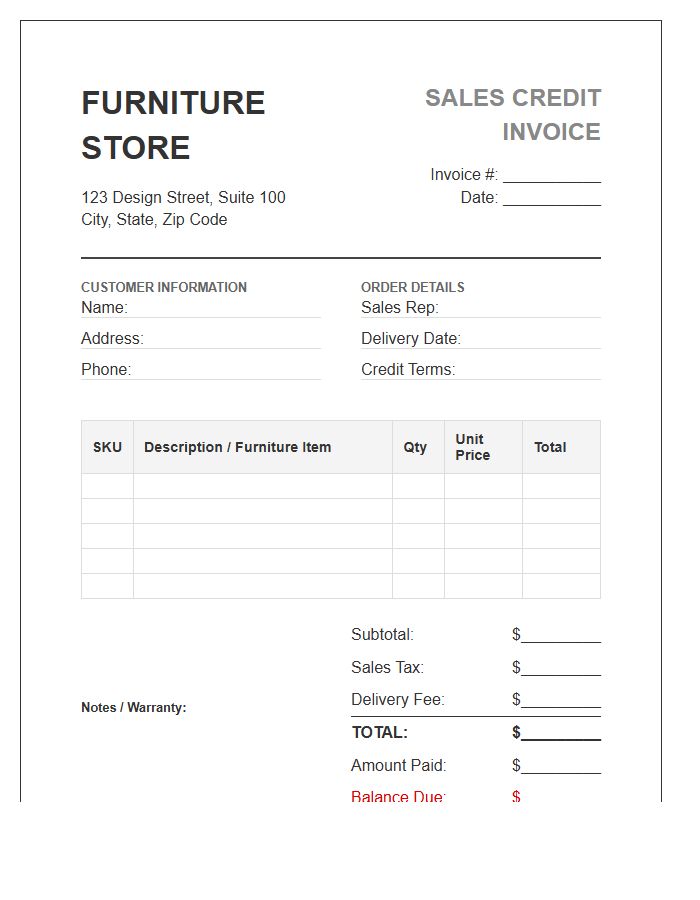Image resolution: width=700 pixels, height=900 pixels.
Task: Click the Qty column header
Action: tap(418, 447)
